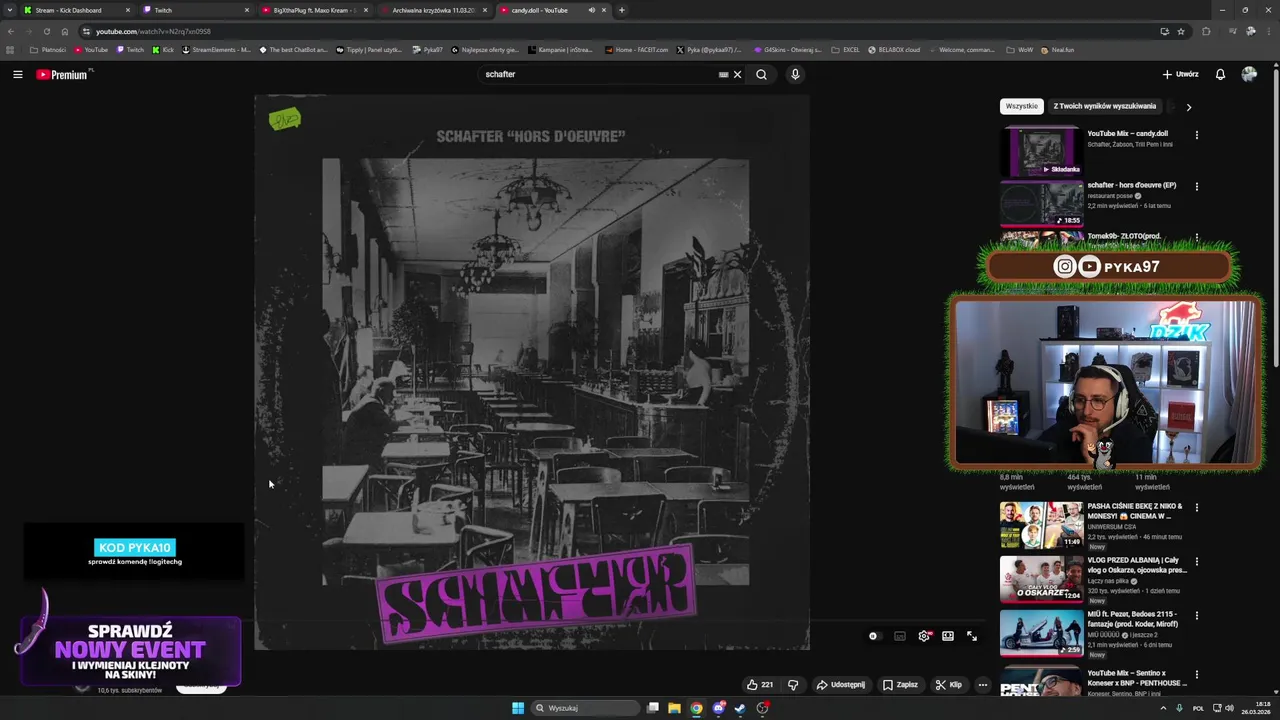Image resolution: width=1280 pixels, height=720 pixels.
Task: Open options for YouTube Mix candy.doll
Action: click(x=1196, y=134)
